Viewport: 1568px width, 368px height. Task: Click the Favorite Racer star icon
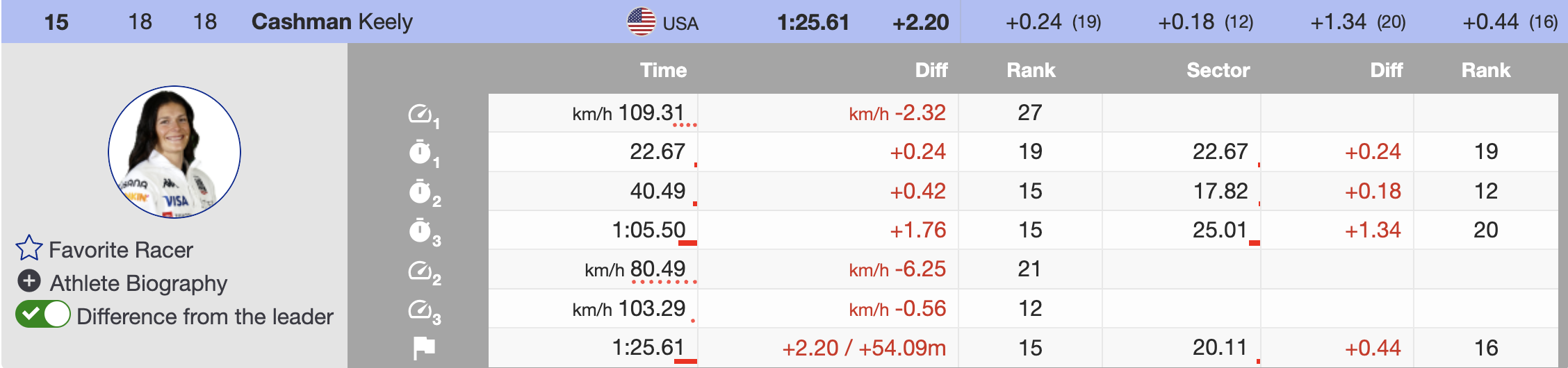coord(29,248)
